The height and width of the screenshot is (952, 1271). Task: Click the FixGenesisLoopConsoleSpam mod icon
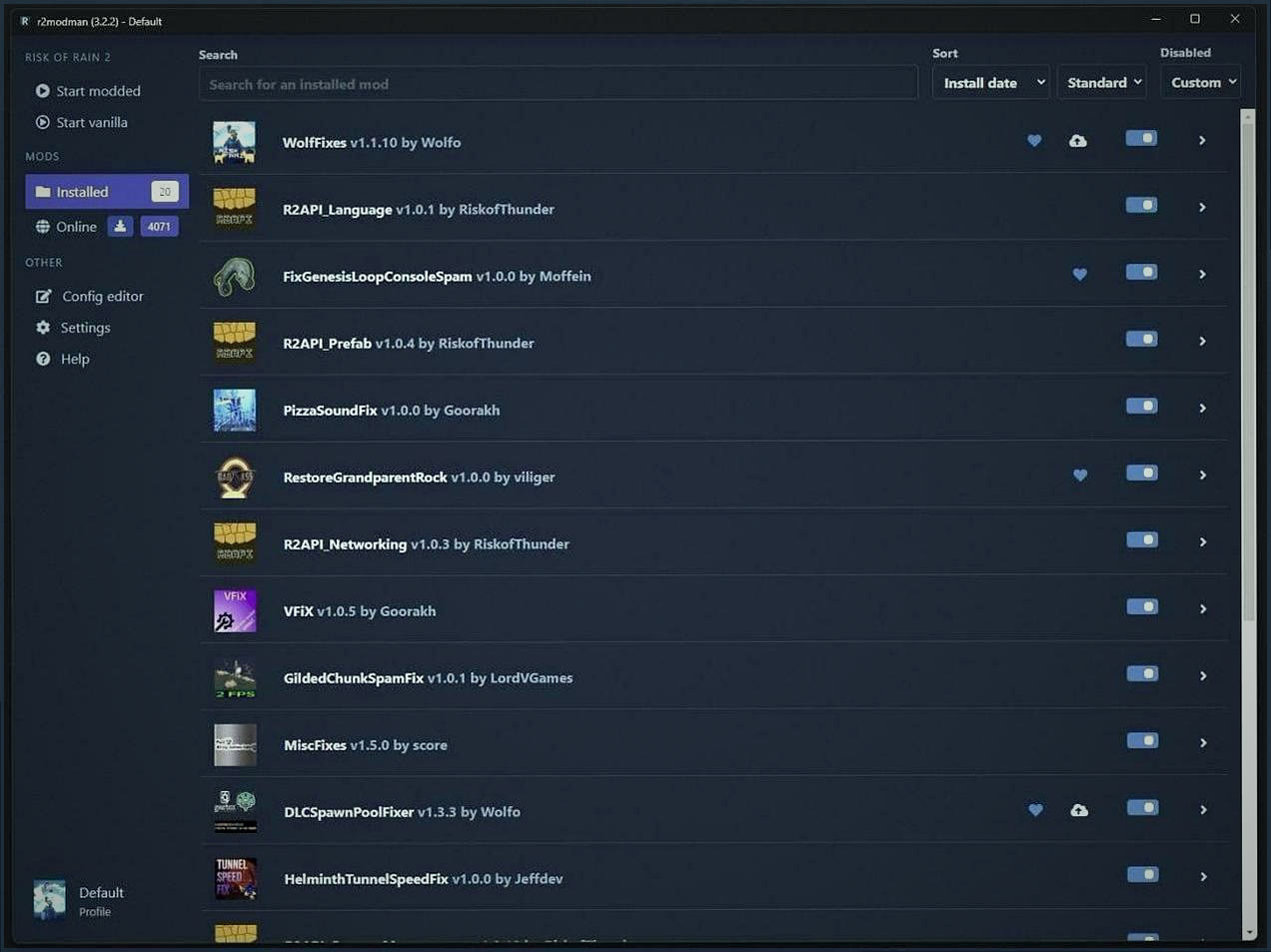[234, 276]
